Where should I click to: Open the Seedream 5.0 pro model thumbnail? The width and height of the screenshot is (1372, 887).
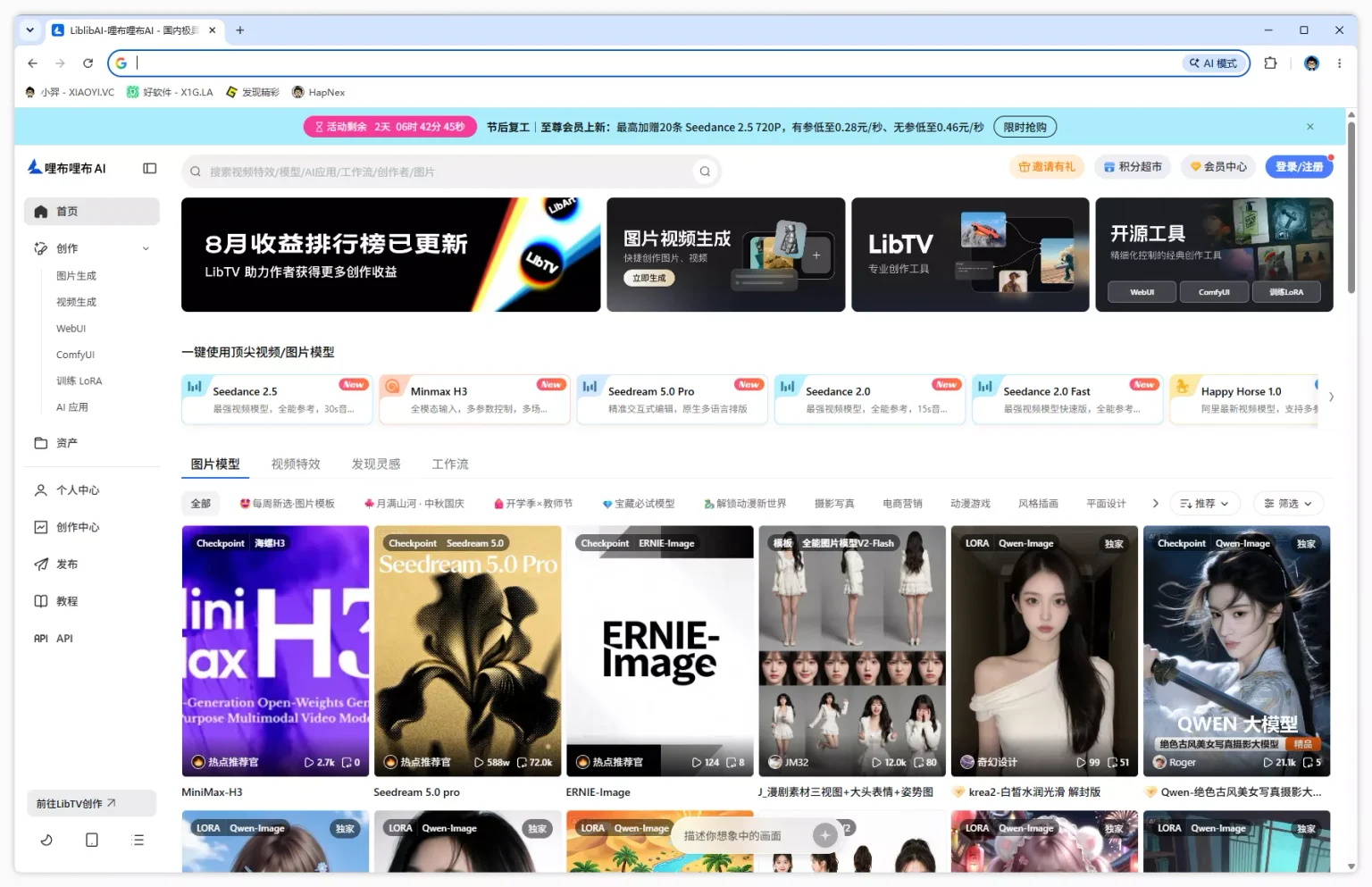467,651
